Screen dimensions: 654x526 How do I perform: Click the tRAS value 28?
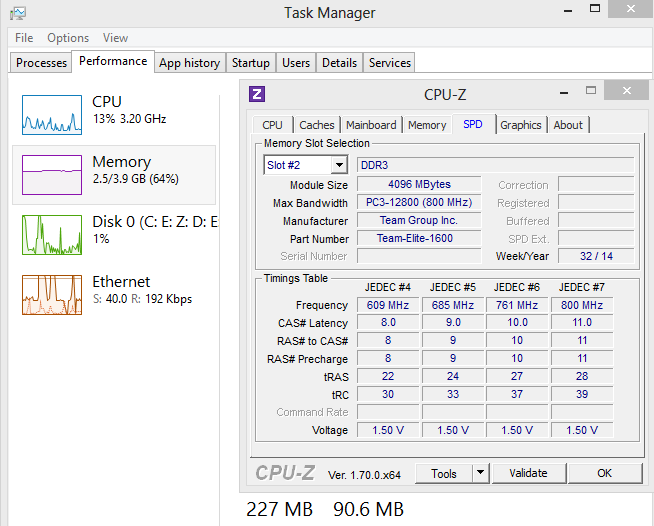[582, 376]
